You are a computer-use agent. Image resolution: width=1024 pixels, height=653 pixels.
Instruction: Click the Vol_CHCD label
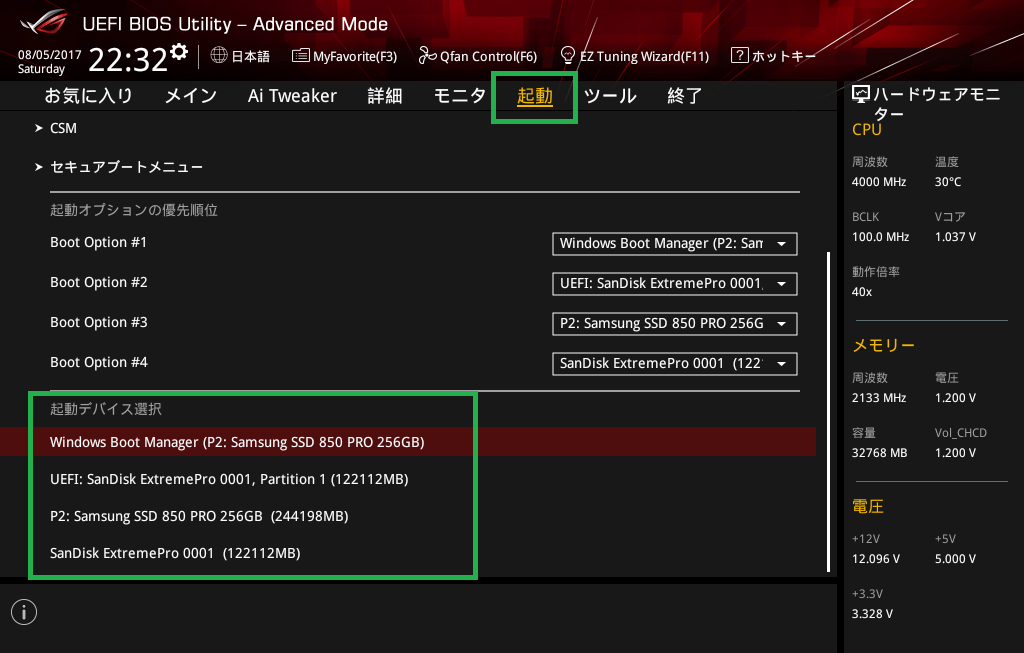coord(961,433)
